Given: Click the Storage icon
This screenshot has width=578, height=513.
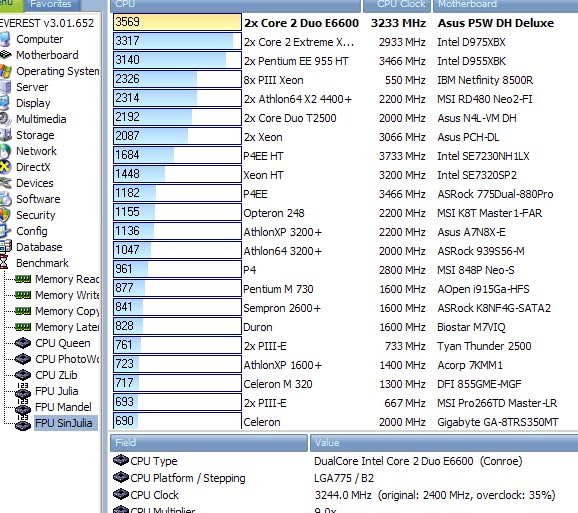Looking at the screenshot, I should point(5,135).
